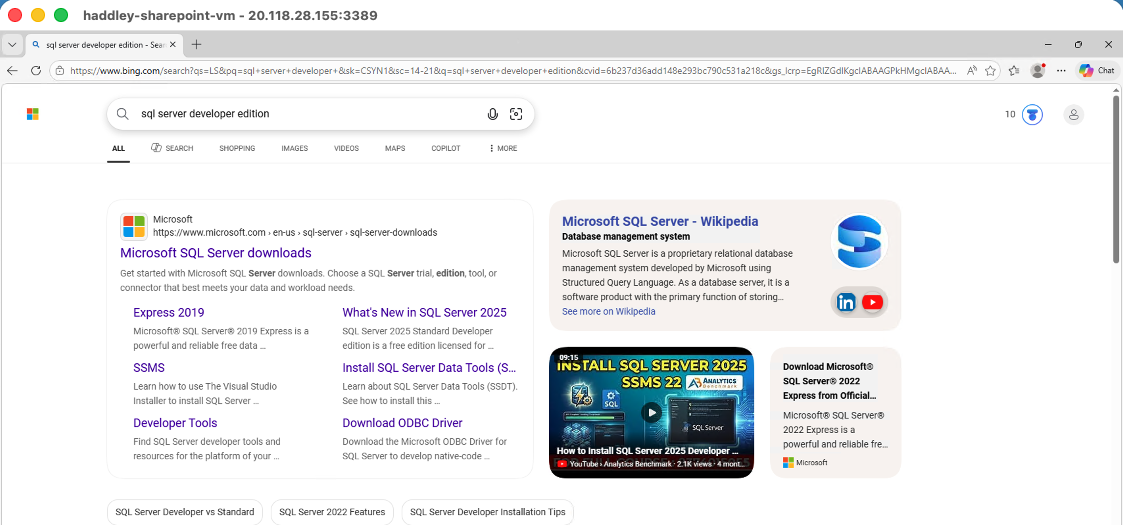Open the Download ODBC Driver link
The image size is (1123, 525).
pyautogui.click(x=402, y=423)
